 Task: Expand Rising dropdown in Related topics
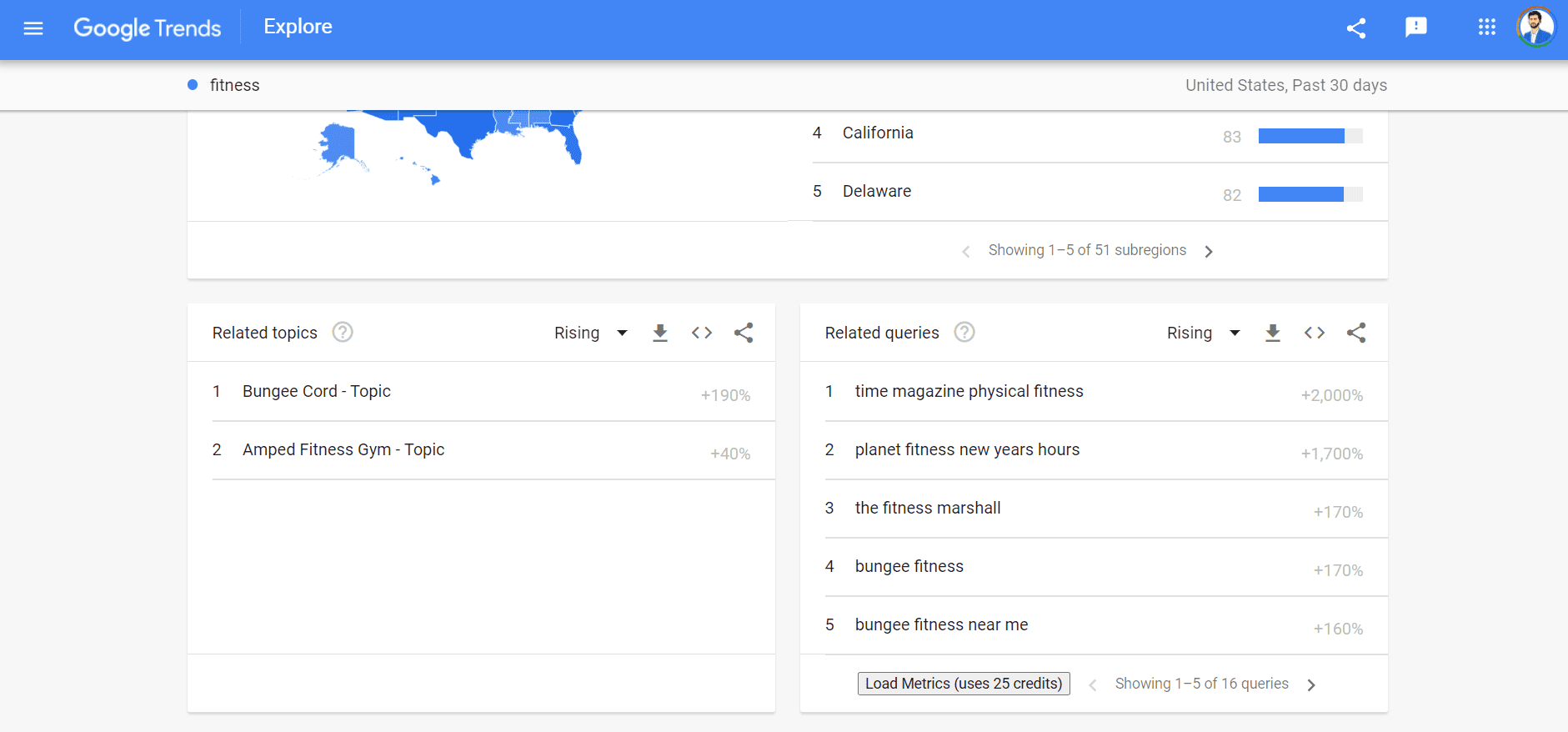click(591, 333)
